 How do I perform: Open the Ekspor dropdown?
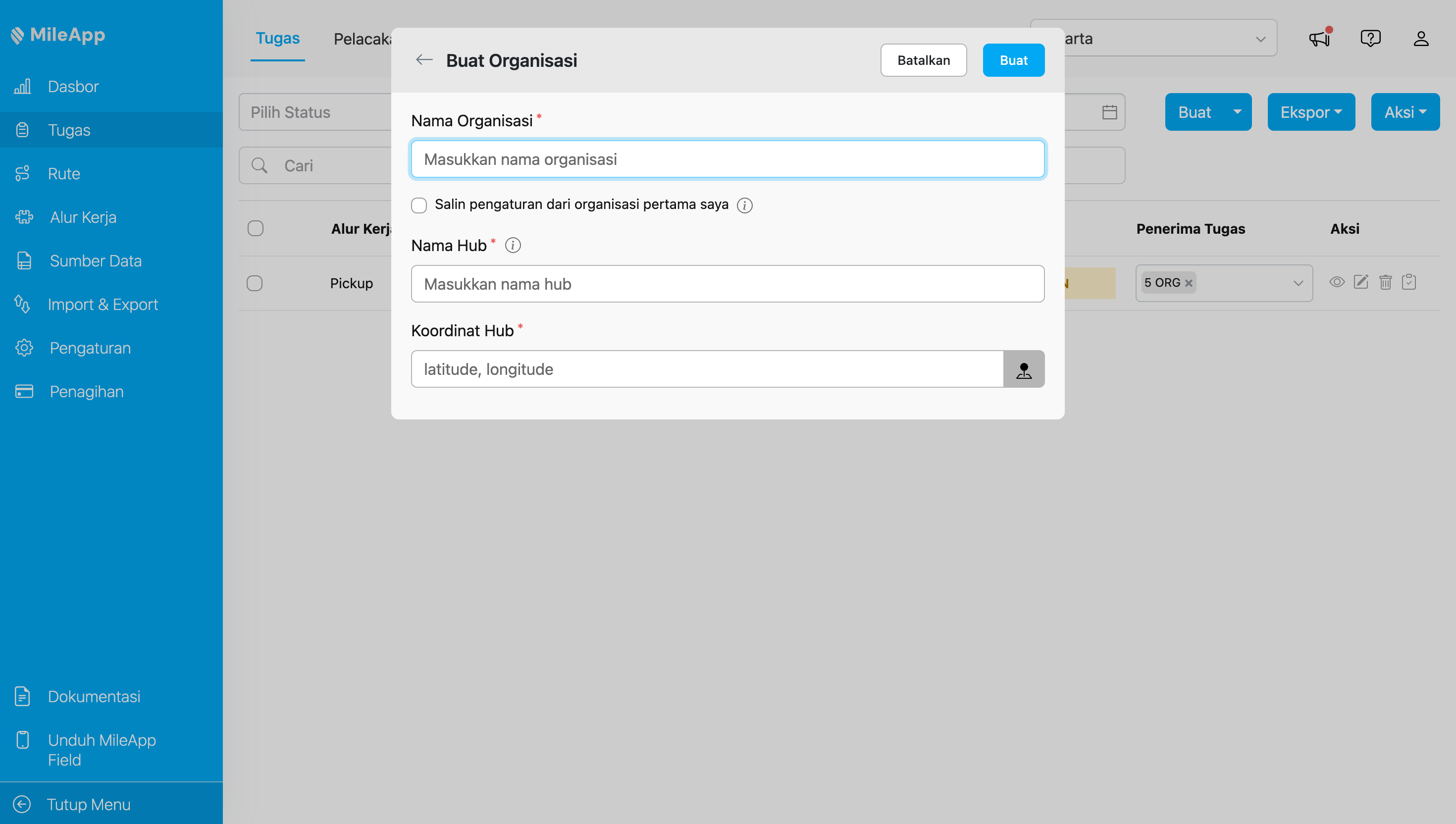pyautogui.click(x=1311, y=111)
